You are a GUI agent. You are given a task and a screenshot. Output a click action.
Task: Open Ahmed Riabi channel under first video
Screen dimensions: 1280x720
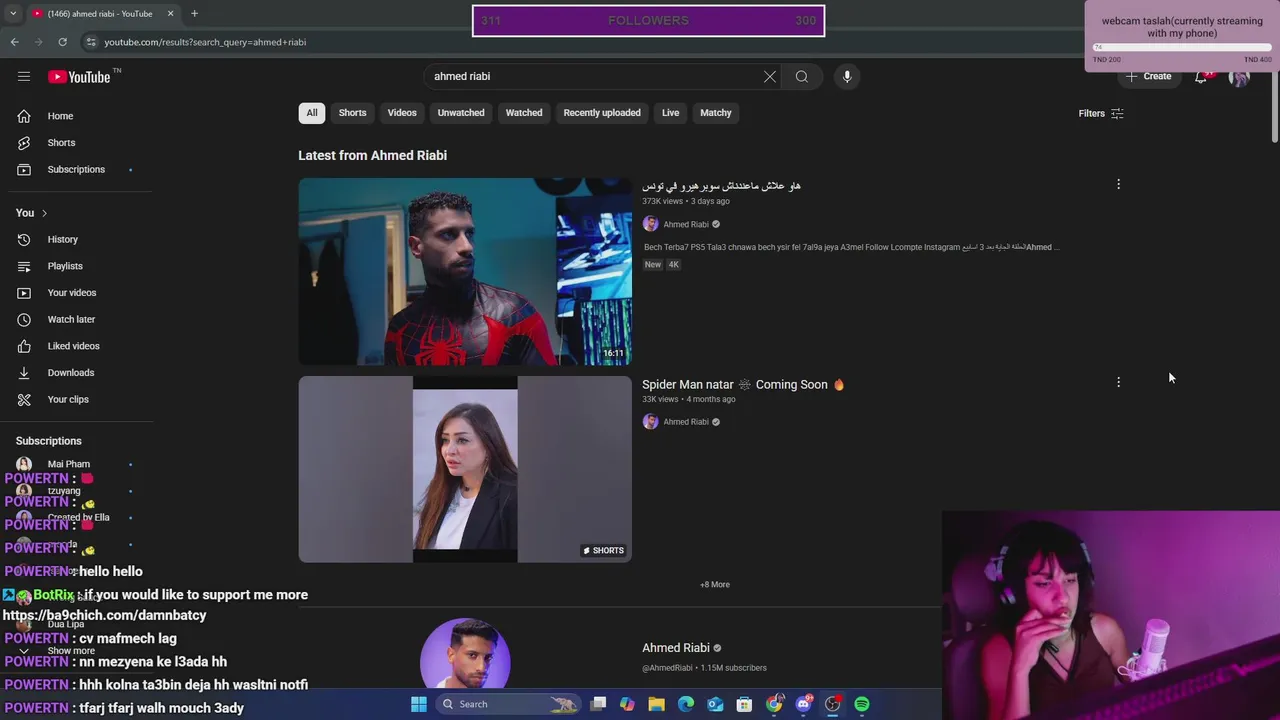click(x=686, y=224)
